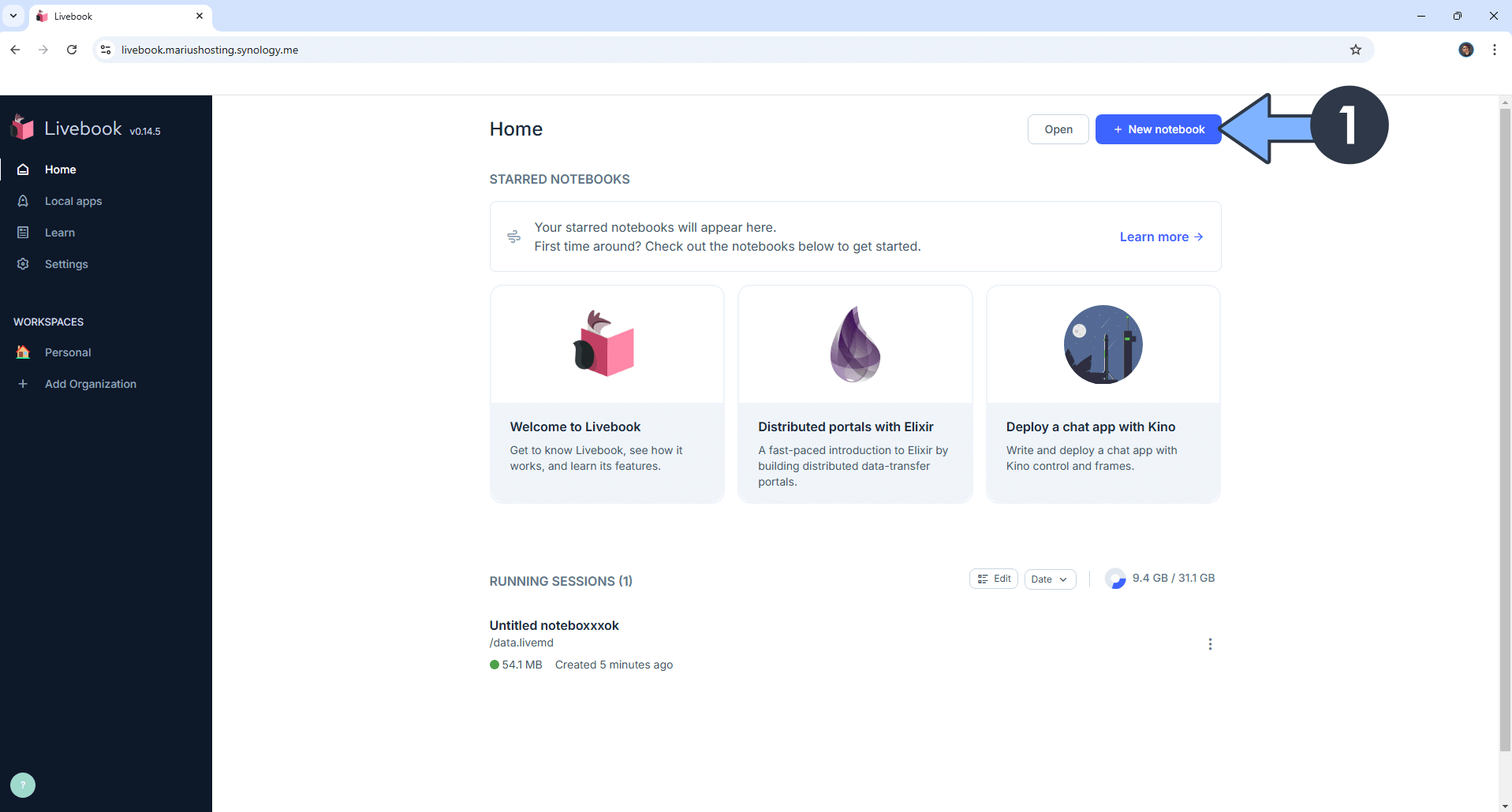The width and height of the screenshot is (1512, 812).
Task: Open the session three-dot menu
Action: (1210, 644)
